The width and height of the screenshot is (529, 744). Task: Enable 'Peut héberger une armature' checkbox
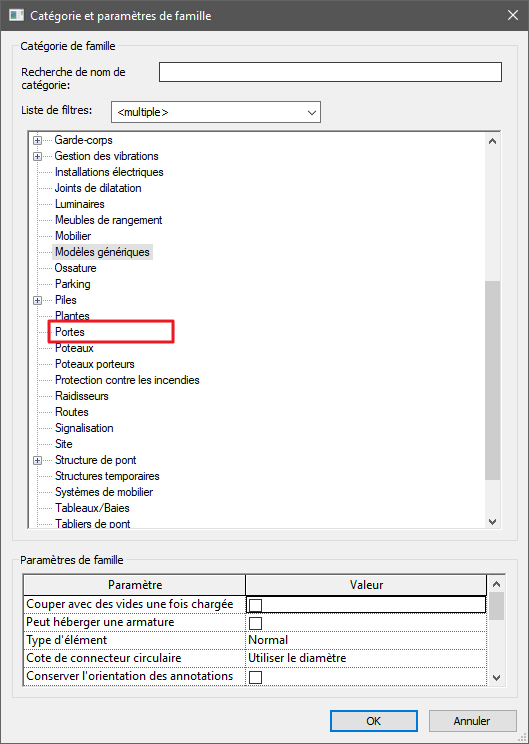(255, 623)
